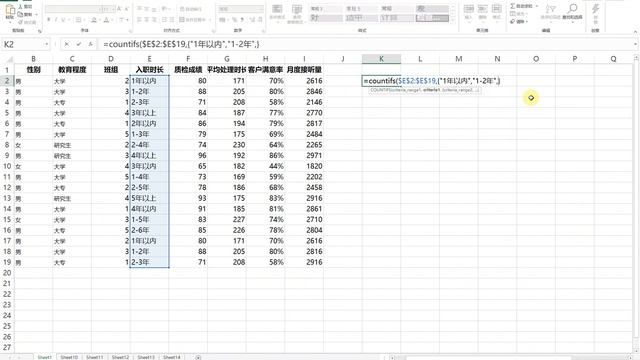640x360 pixels.
Task: Open the Number group dialog launcher
Action: pos(263,31)
